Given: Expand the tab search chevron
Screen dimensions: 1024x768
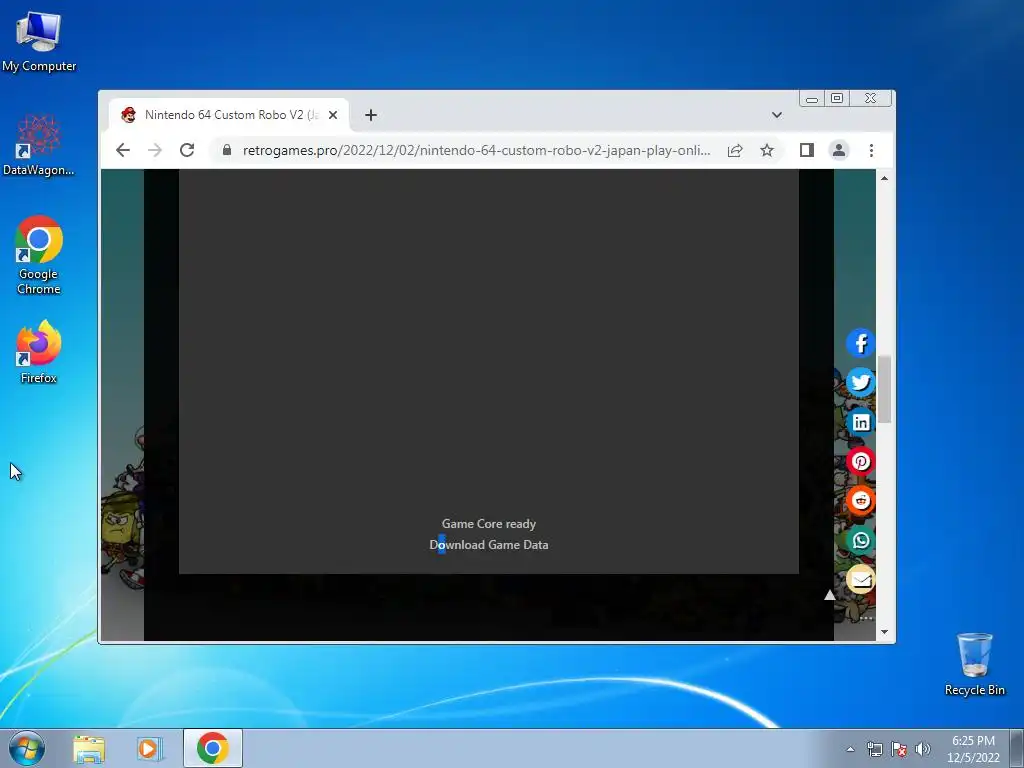Looking at the screenshot, I should [x=776, y=115].
